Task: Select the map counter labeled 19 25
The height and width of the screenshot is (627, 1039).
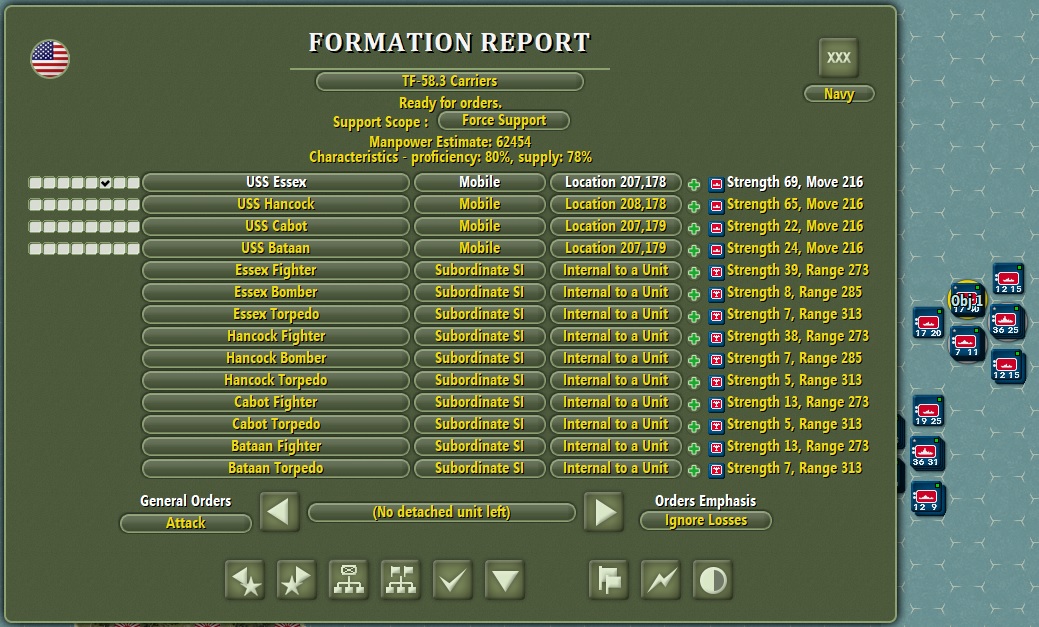Action: click(x=928, y=412)
